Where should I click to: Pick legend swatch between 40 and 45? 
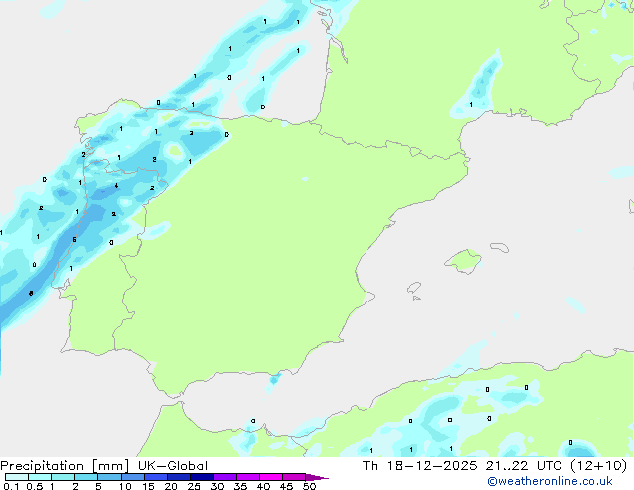click(x=271, y=477)
